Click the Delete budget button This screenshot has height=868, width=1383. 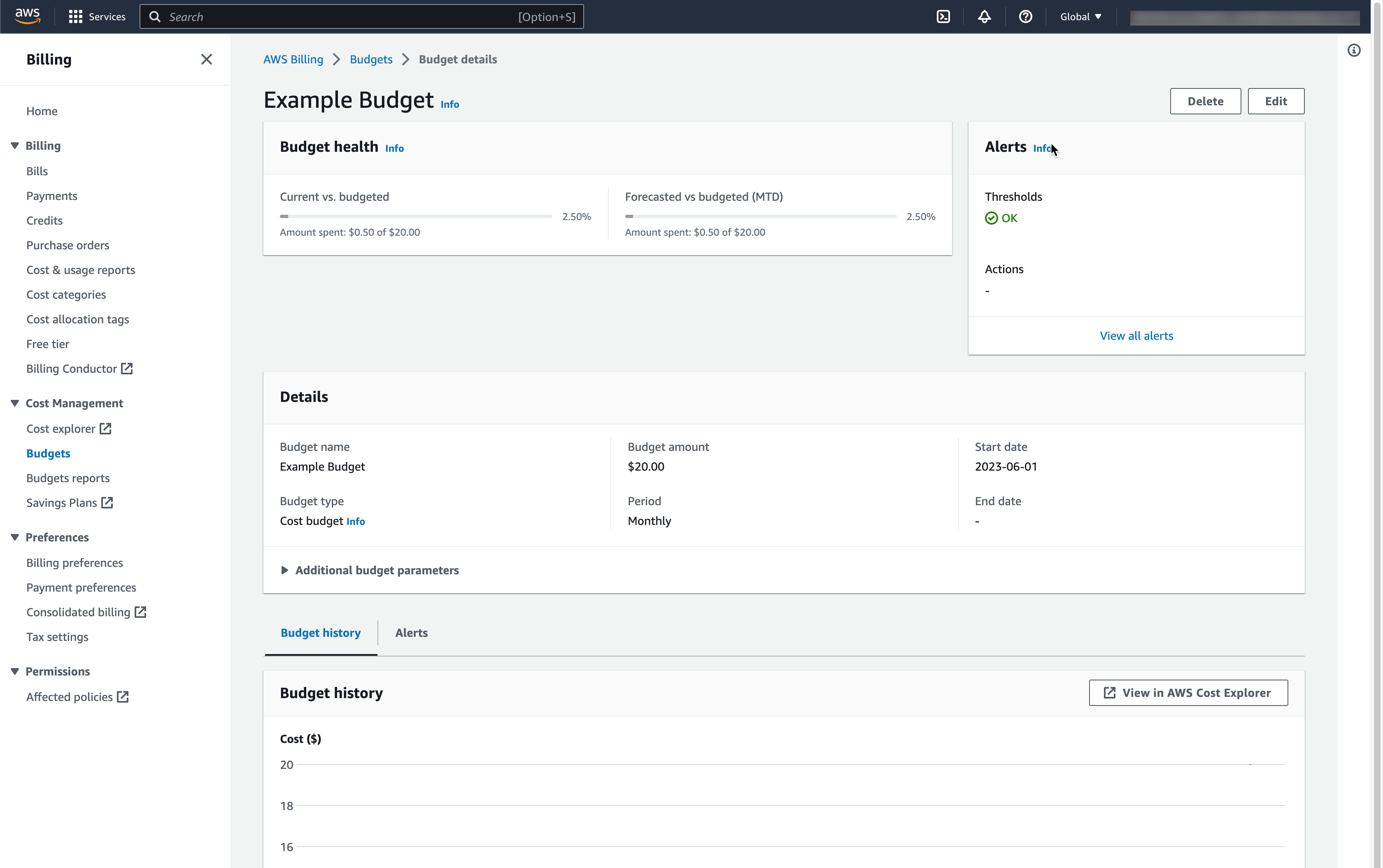[x=1205, y=101]
